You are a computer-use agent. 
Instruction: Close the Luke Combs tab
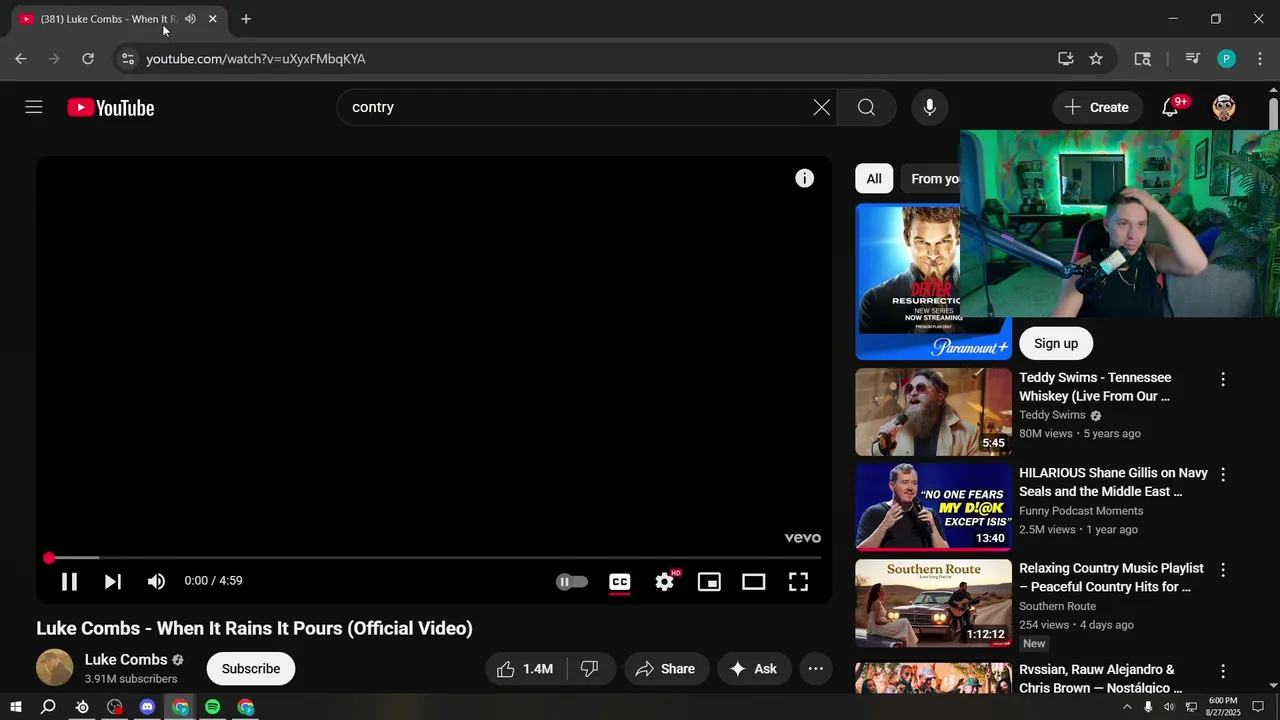(x=212, y=19)
